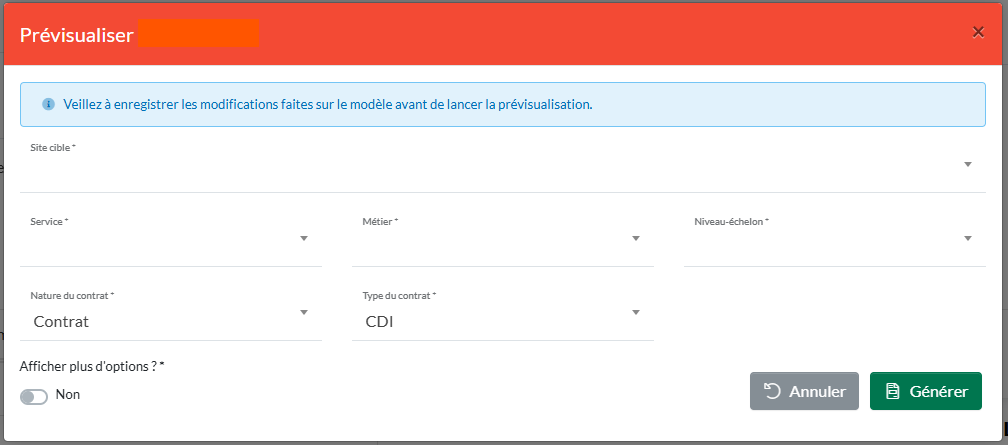Image resolution: width=1008 pixels, height=445 pixels.
Task: Open the Service dropdown arrow
Action: 304,239
